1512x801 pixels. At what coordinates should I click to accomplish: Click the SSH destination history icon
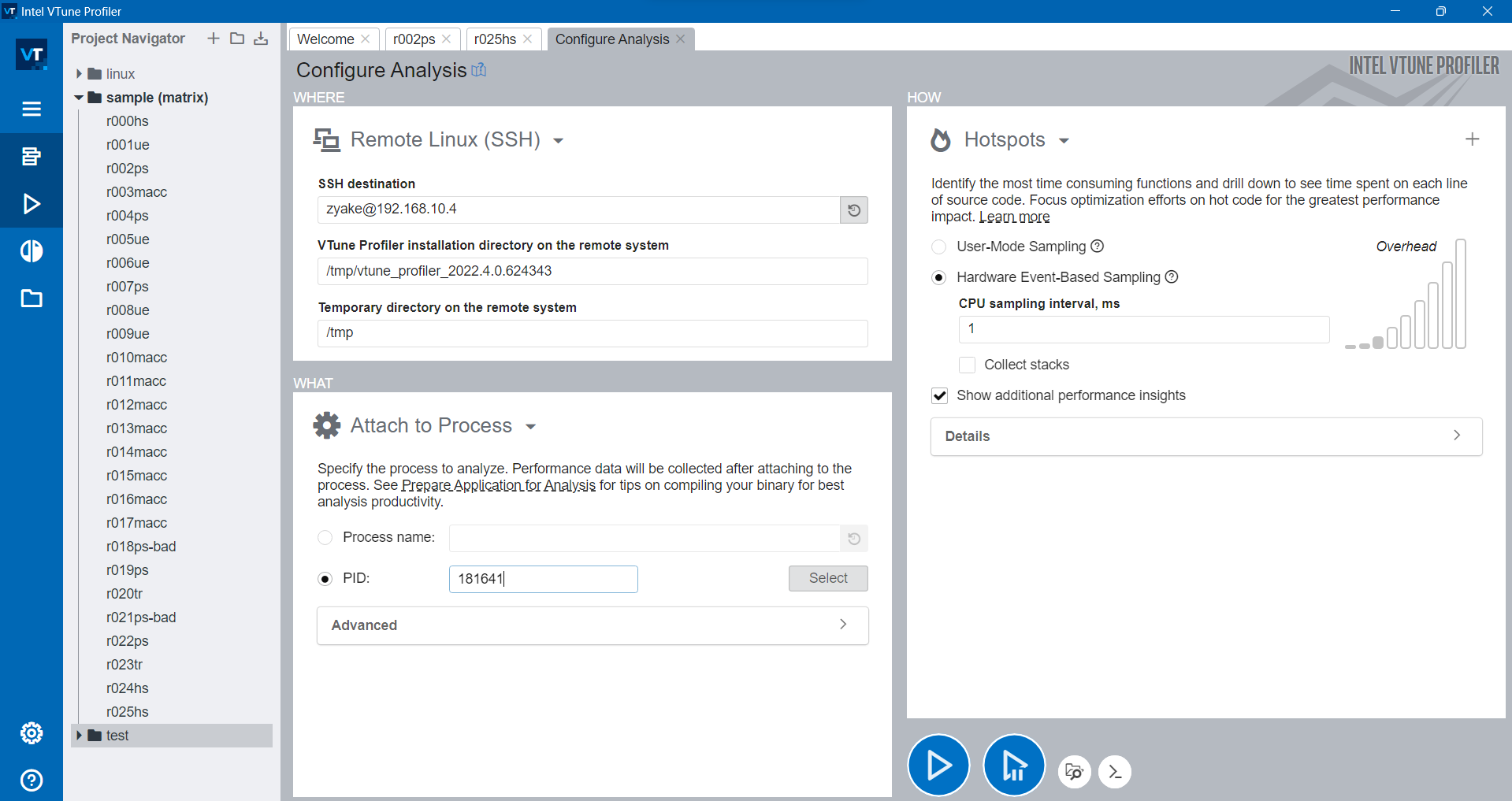(x=854, y=210)
